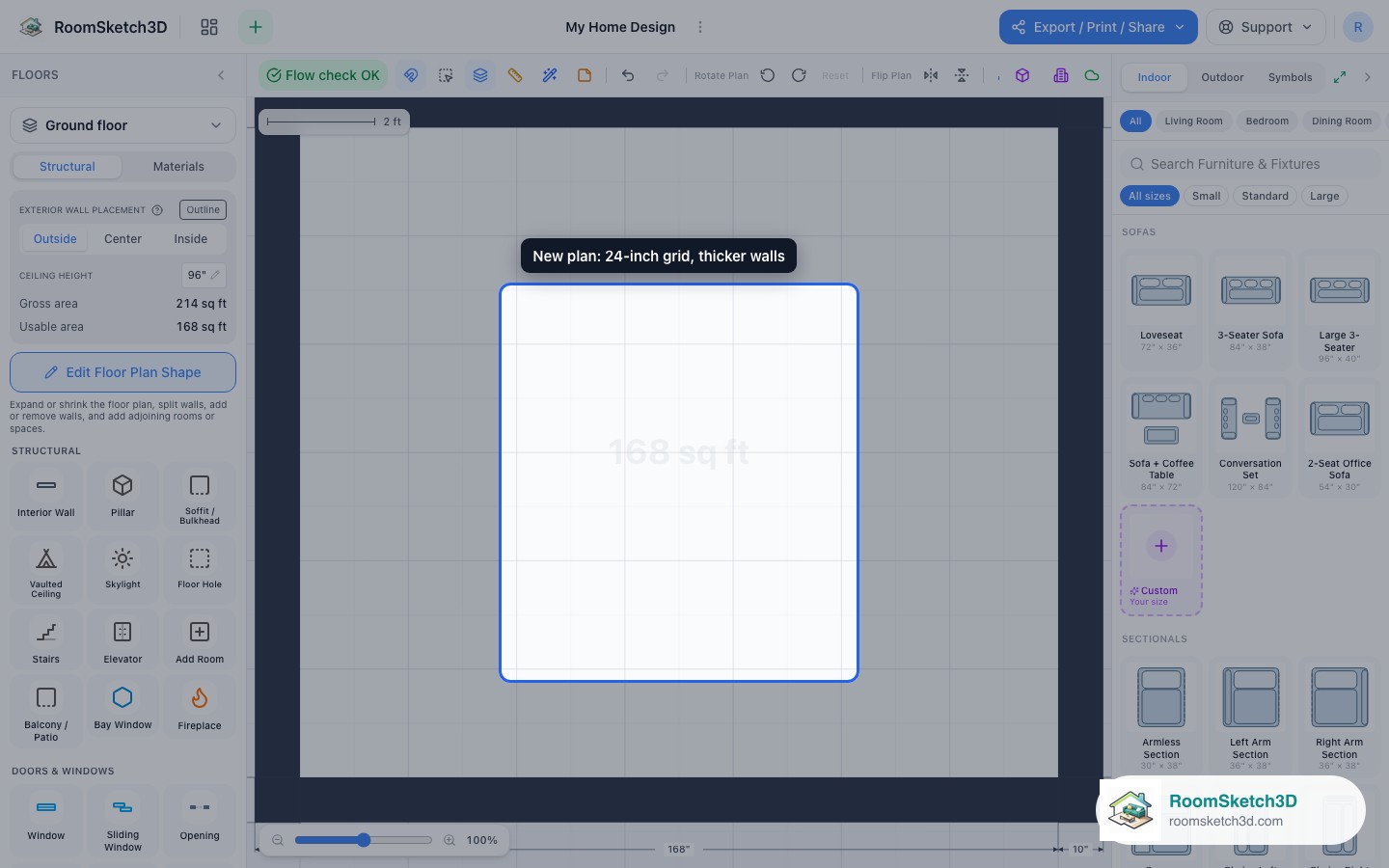
Task: Click the orange sticky note icon
Action: coord(585,75)
